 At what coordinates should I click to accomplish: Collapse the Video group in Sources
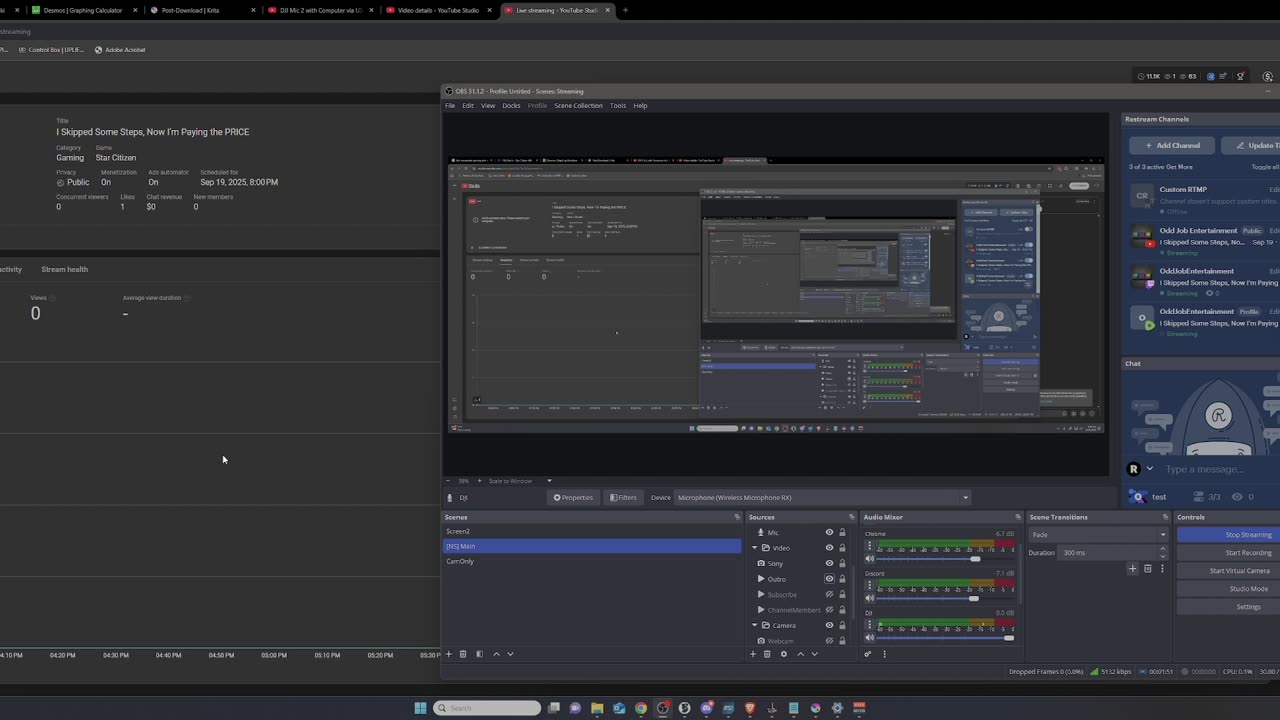coord(755,548)
